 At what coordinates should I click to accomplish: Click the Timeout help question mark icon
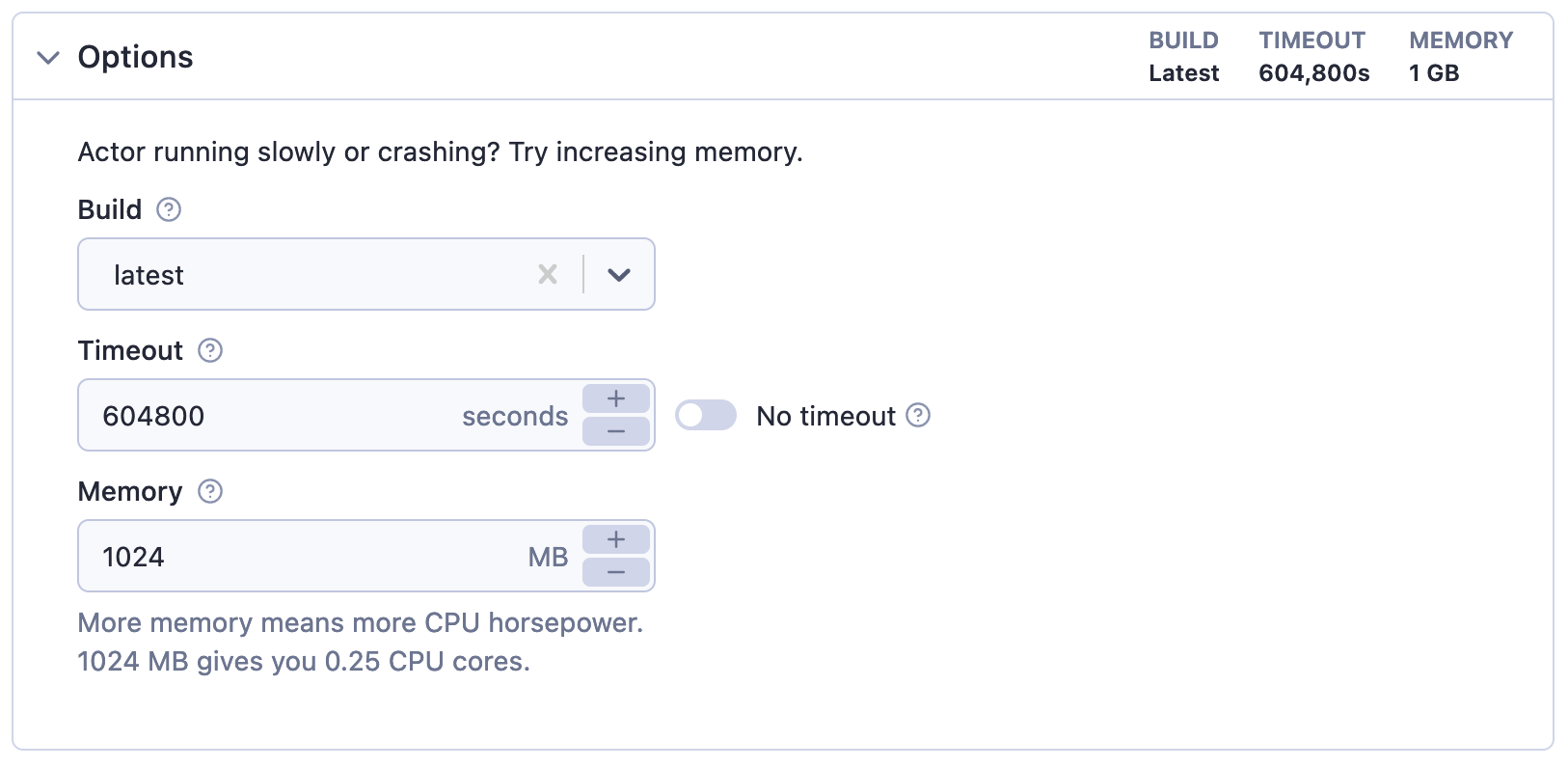coord(210,350)
